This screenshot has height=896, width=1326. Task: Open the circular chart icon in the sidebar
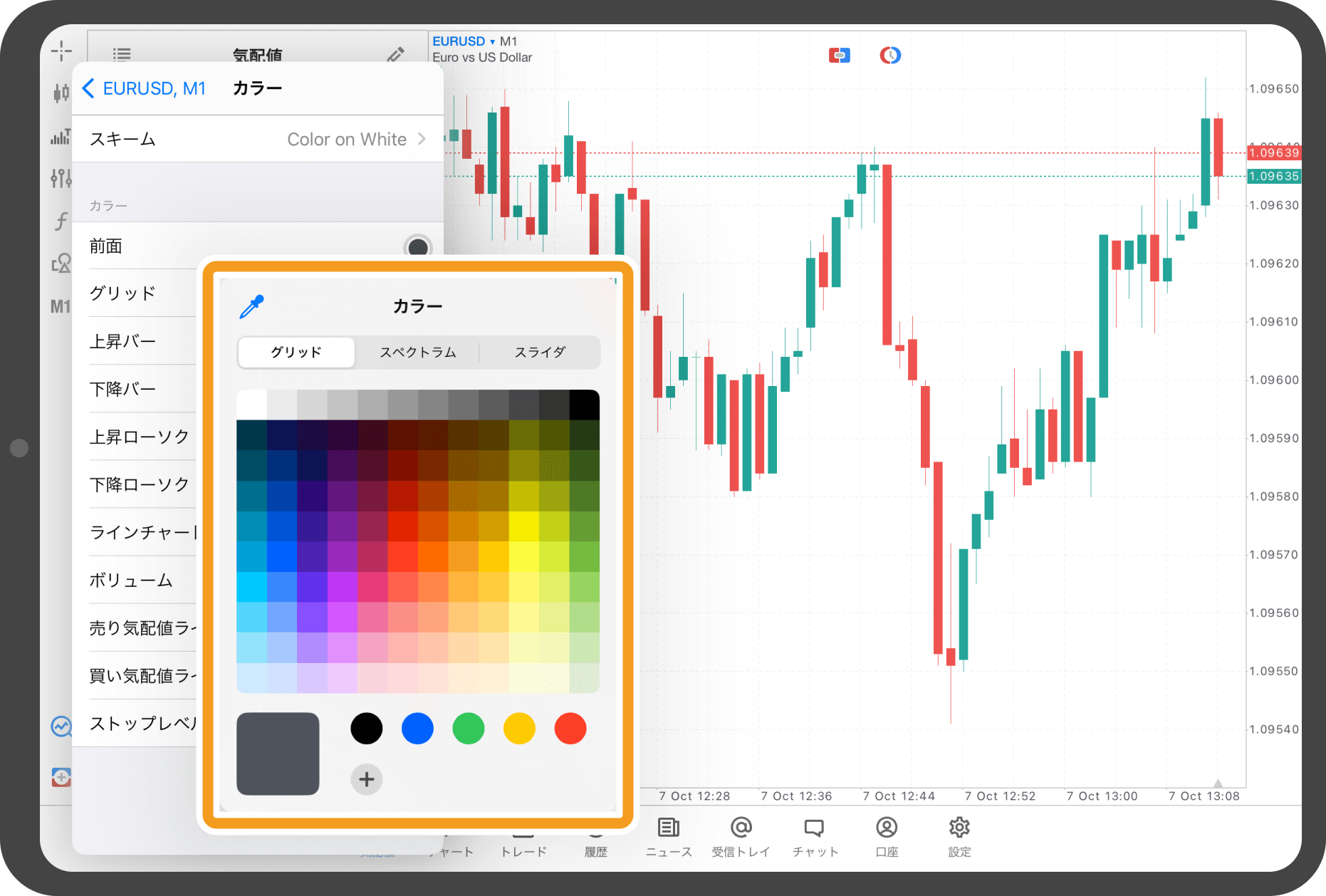click(x=61, y=726)
